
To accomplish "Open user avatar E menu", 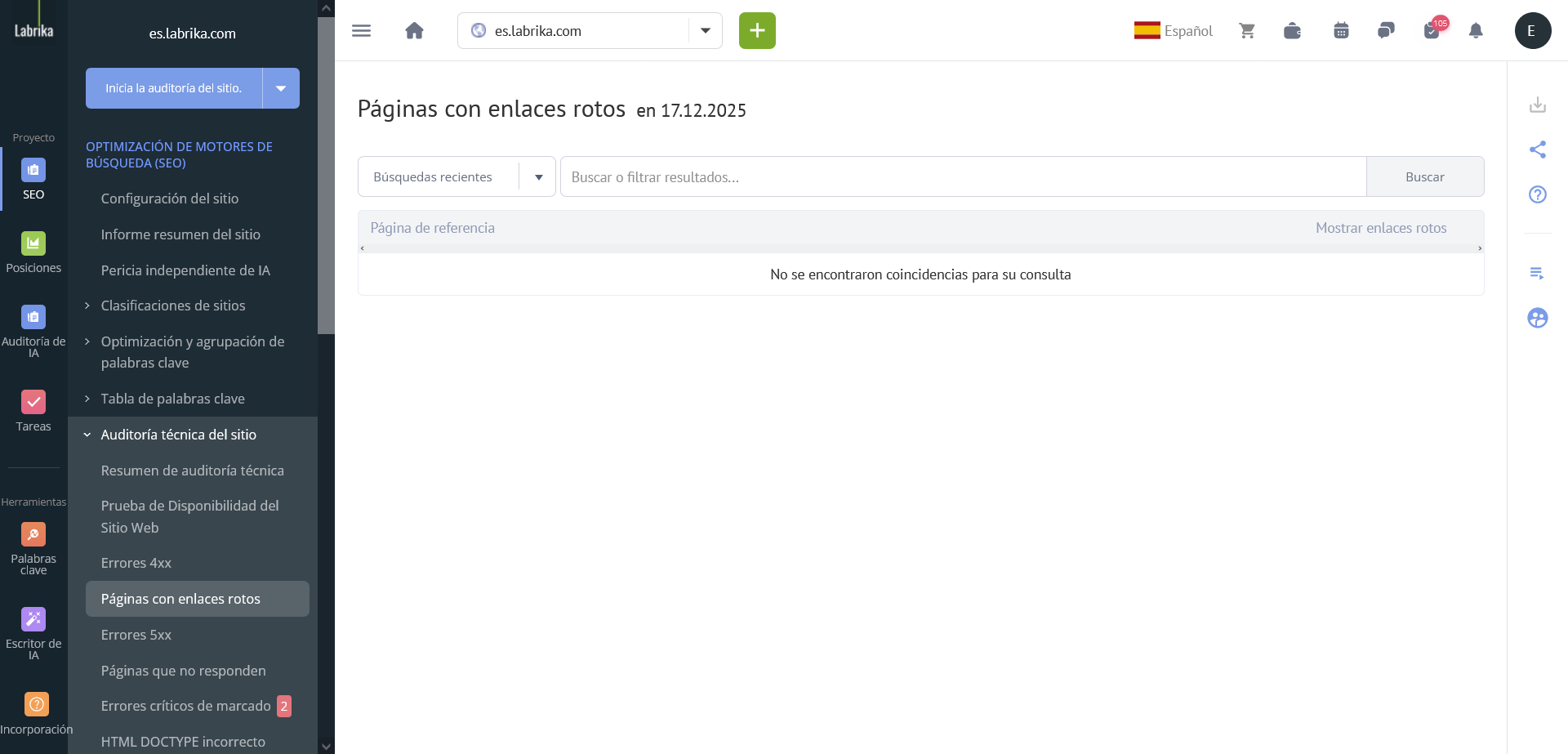I will click(1533, 31).
